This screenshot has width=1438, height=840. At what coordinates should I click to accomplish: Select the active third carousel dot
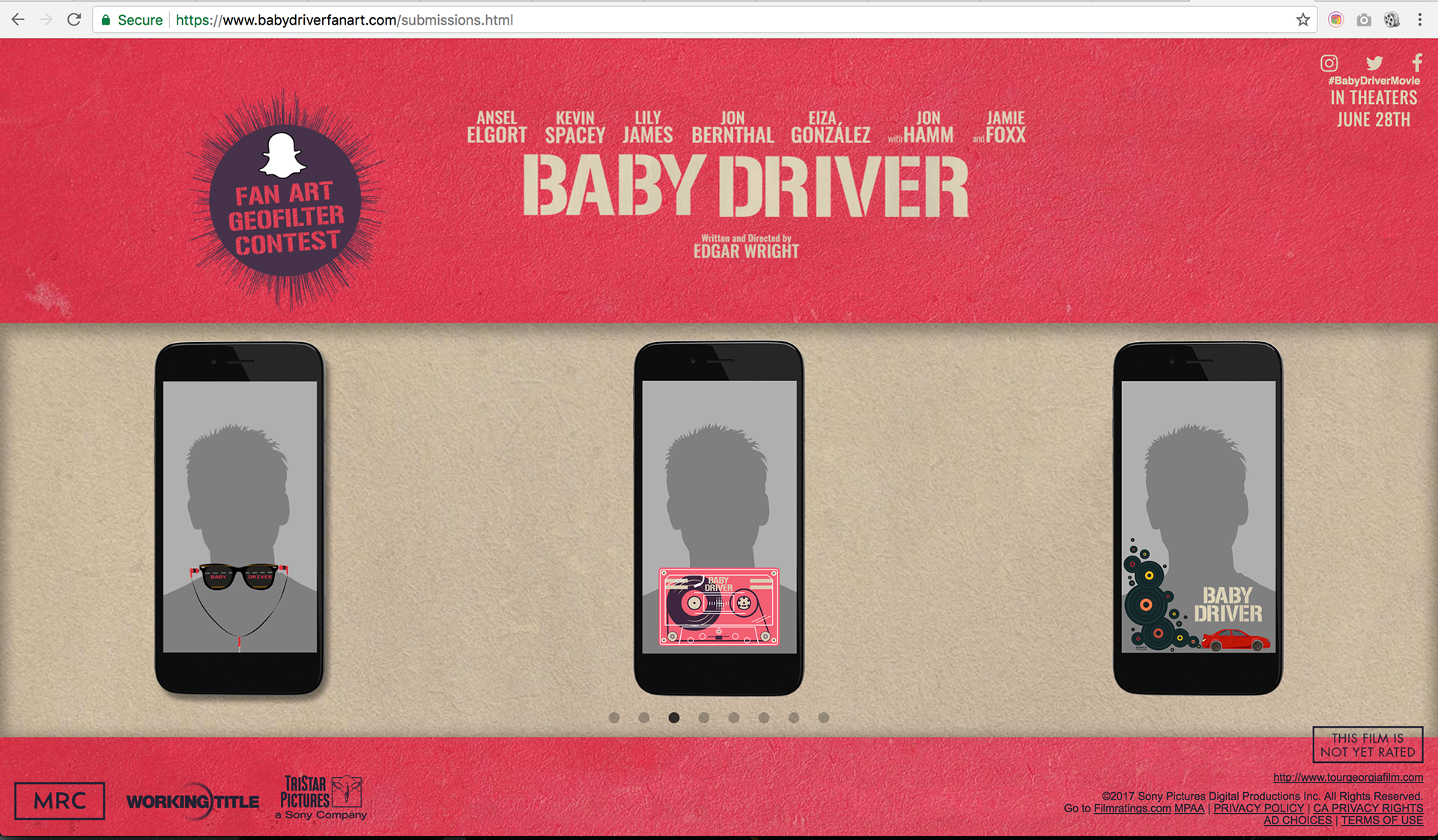click(x=674, y=718)
